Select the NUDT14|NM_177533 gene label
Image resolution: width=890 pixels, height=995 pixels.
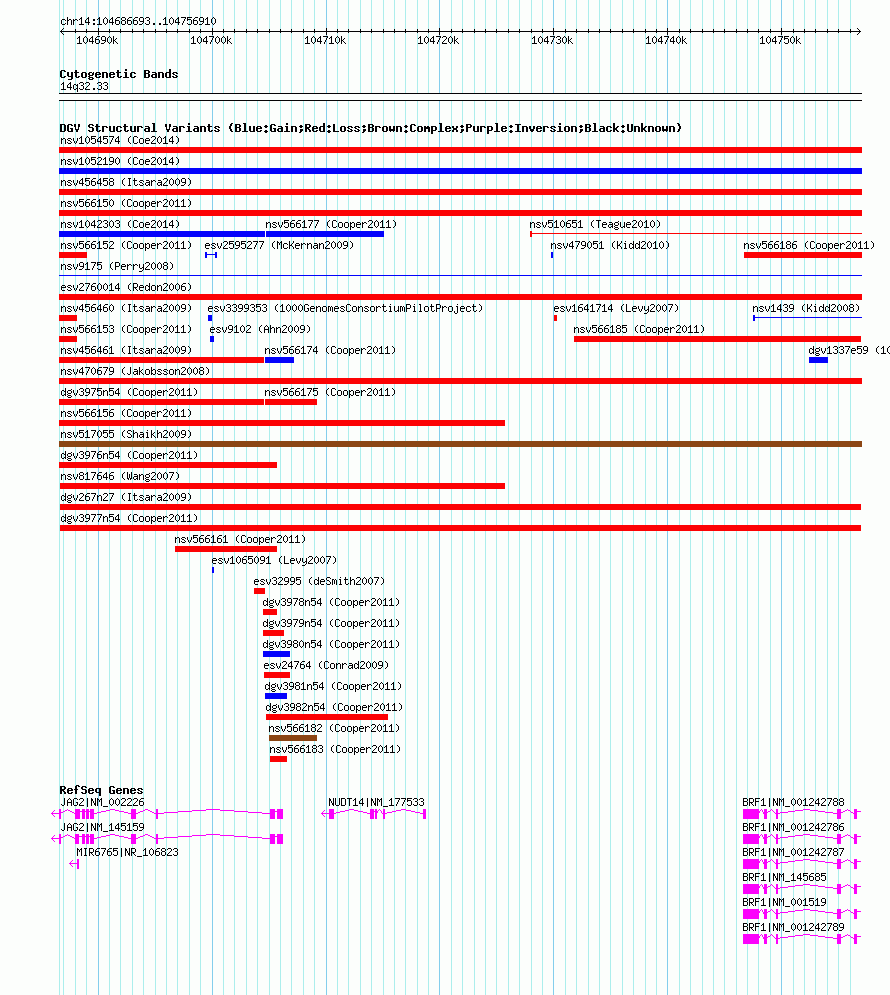pyautogui.click(x=376, y=802)
